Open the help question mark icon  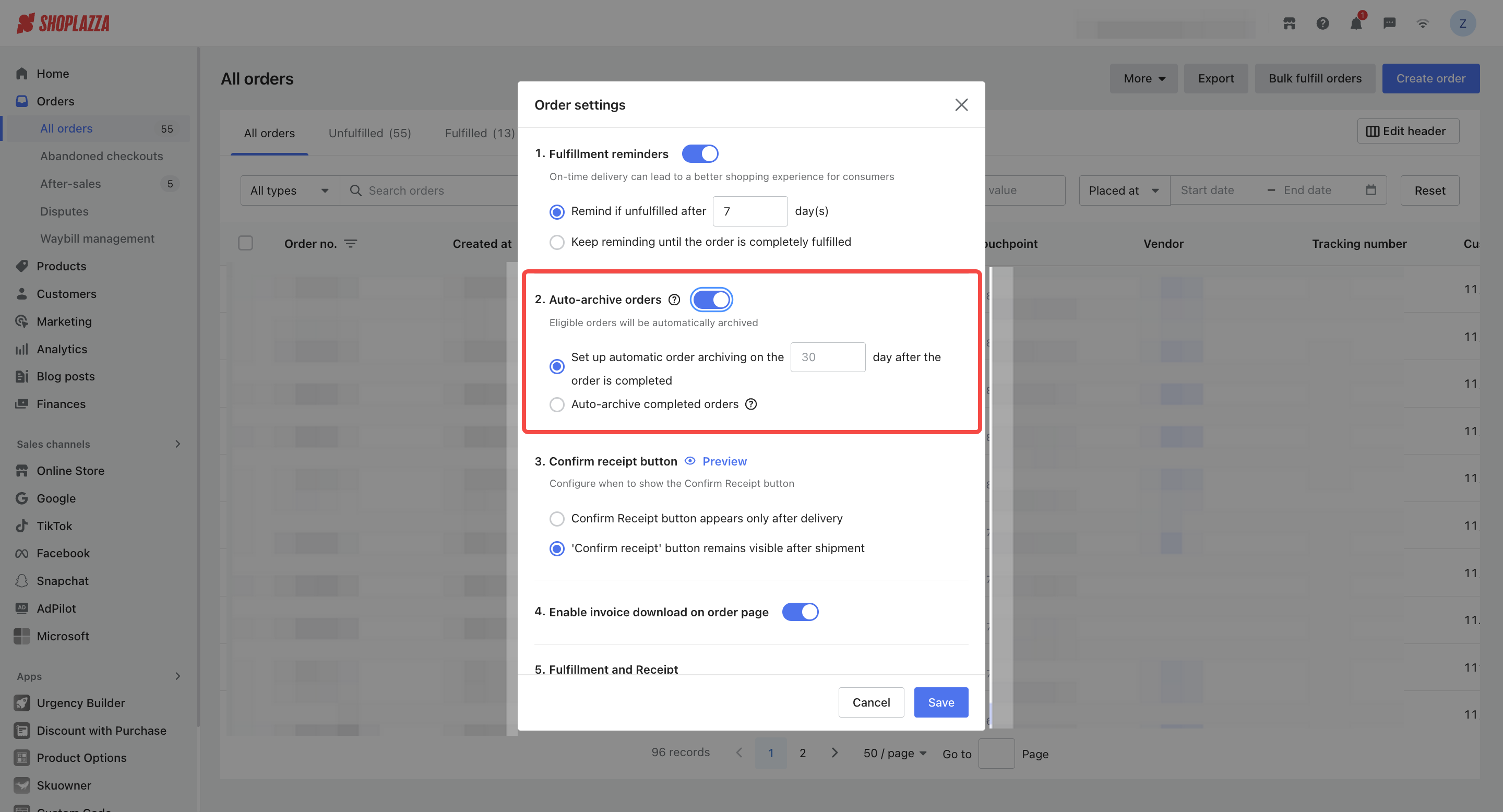point(1322,23)
